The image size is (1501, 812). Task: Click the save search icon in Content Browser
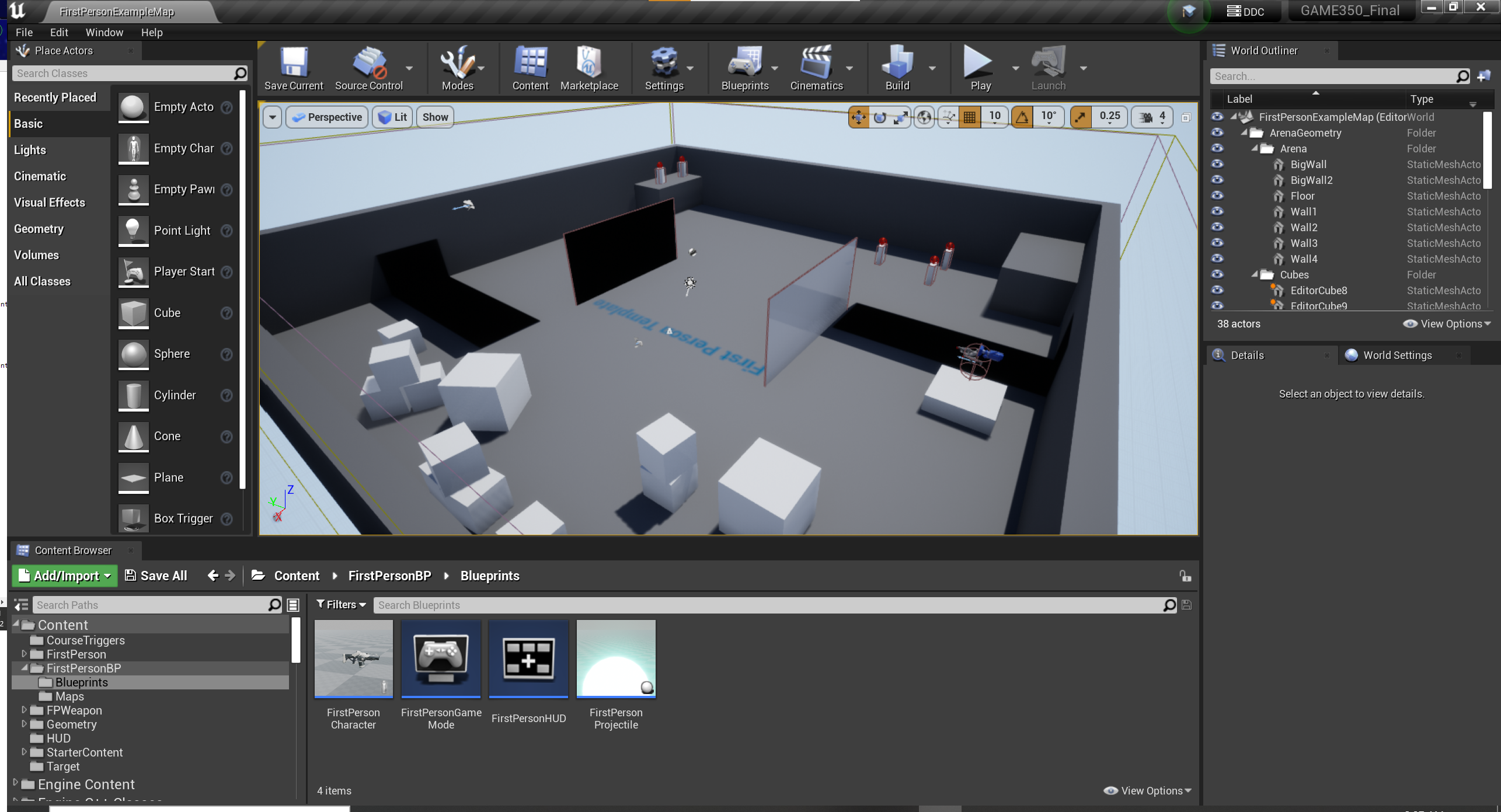point(1186,605)
